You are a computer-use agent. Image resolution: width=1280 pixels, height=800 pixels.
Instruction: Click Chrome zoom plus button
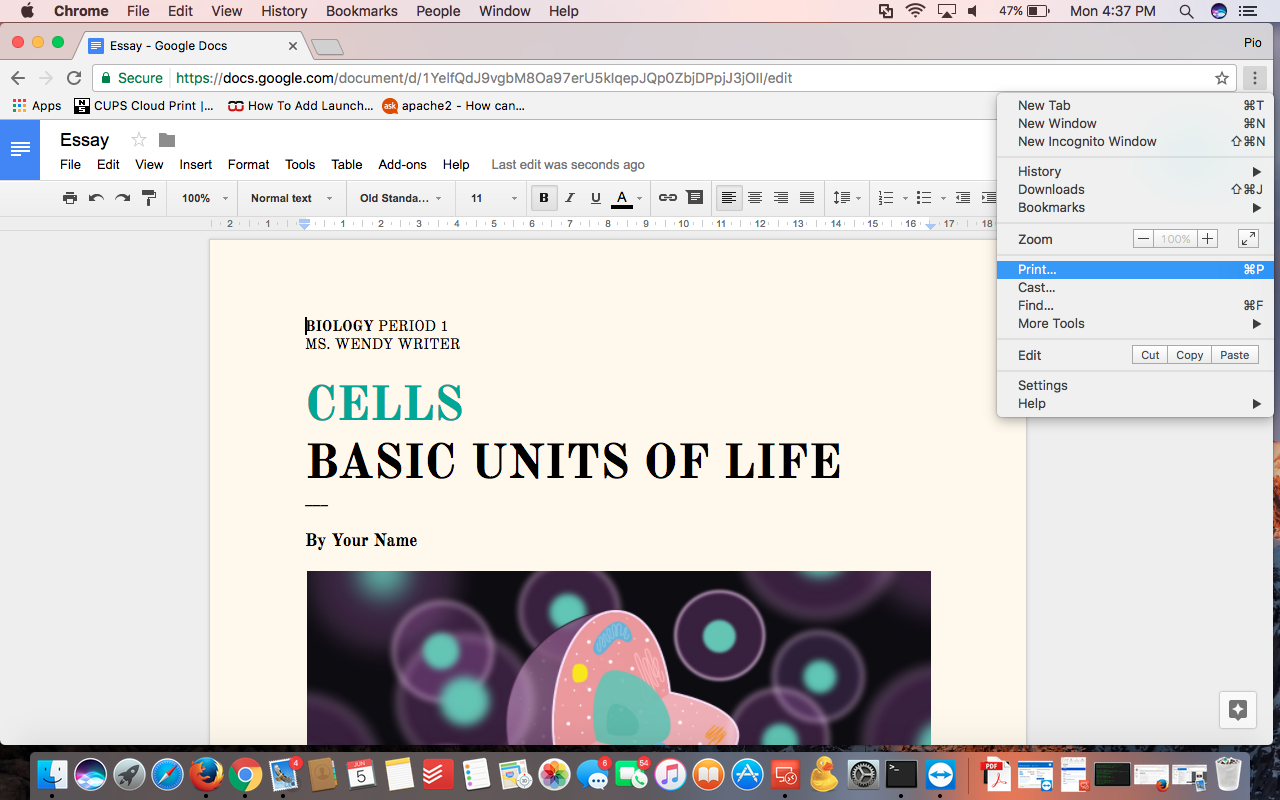pyautogui.click(x=1208, y=239)
